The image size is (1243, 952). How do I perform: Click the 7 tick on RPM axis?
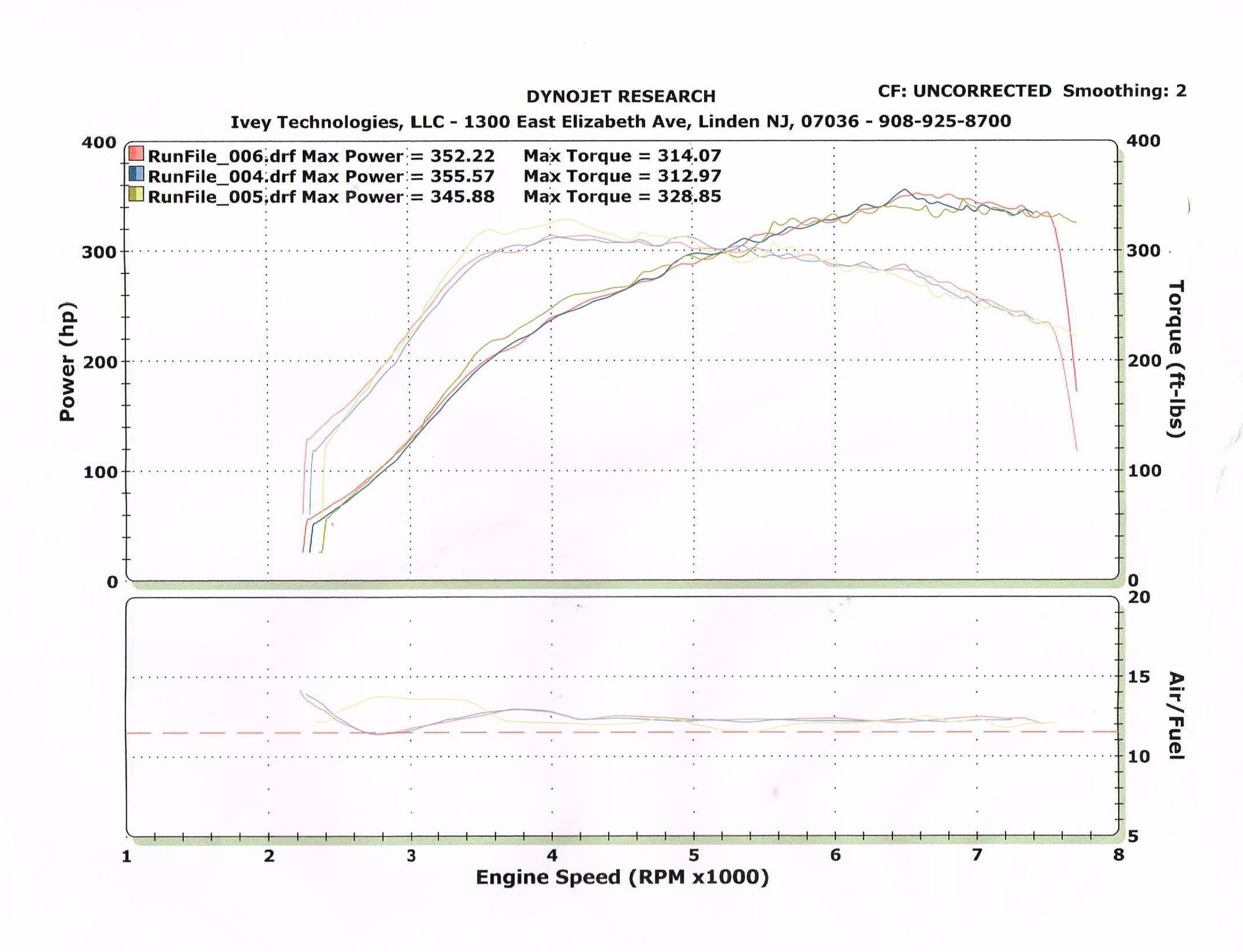point(976,855)
